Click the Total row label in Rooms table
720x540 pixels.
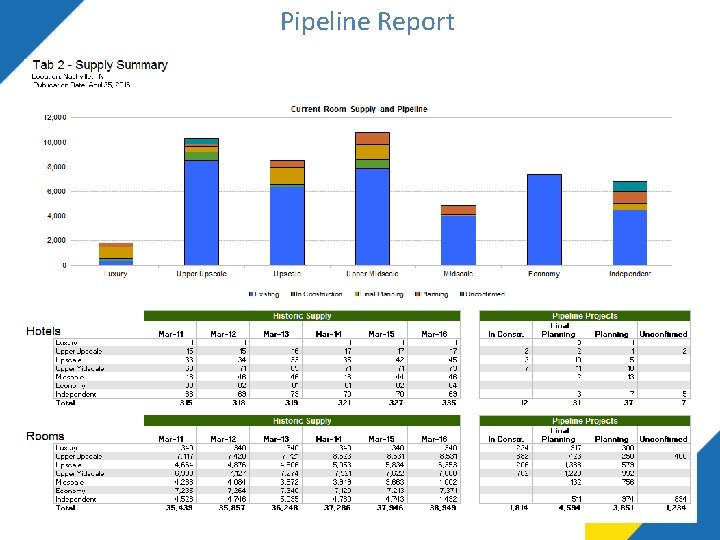tap(65, 508)
